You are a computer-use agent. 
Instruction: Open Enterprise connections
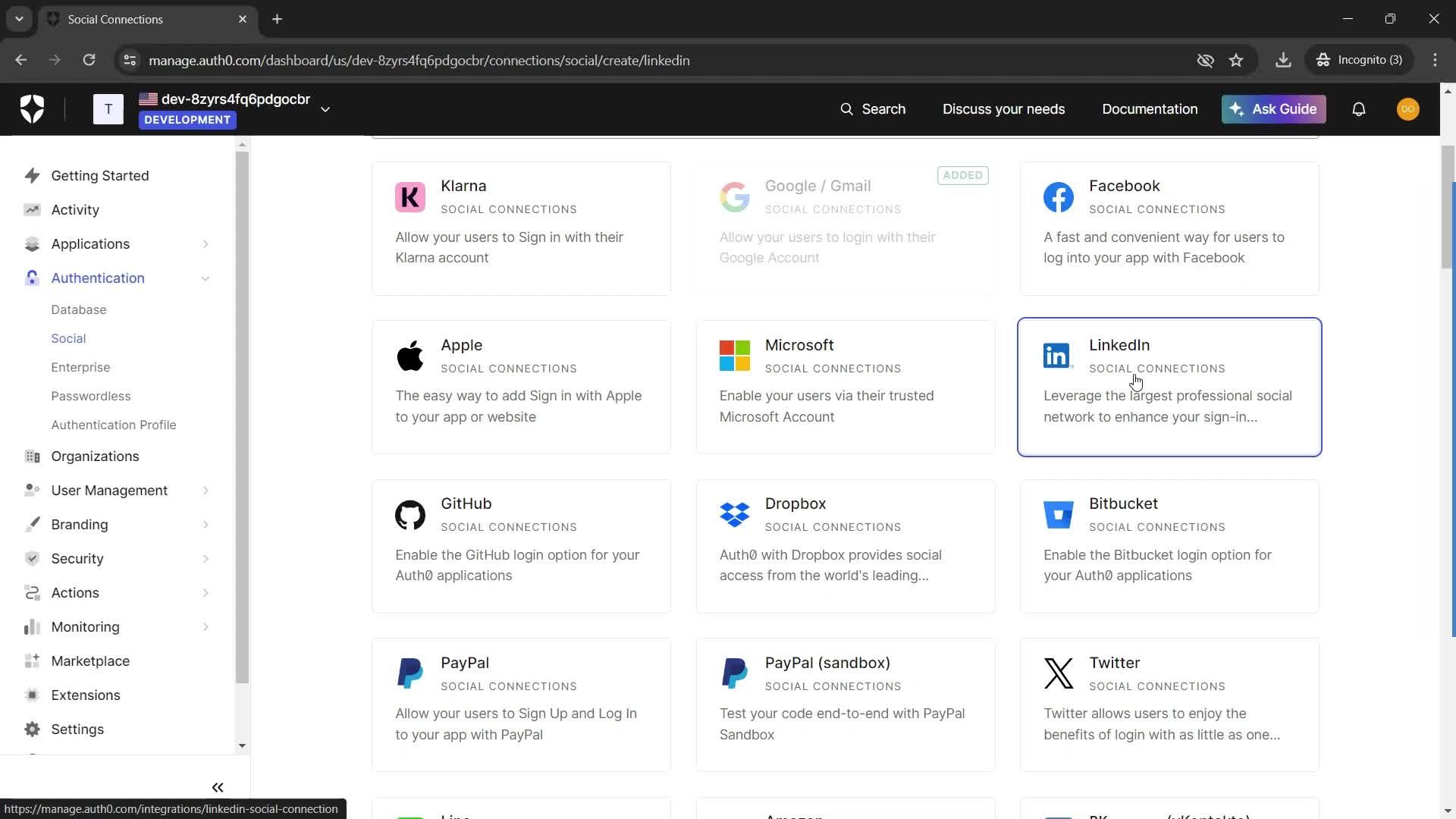80,368
